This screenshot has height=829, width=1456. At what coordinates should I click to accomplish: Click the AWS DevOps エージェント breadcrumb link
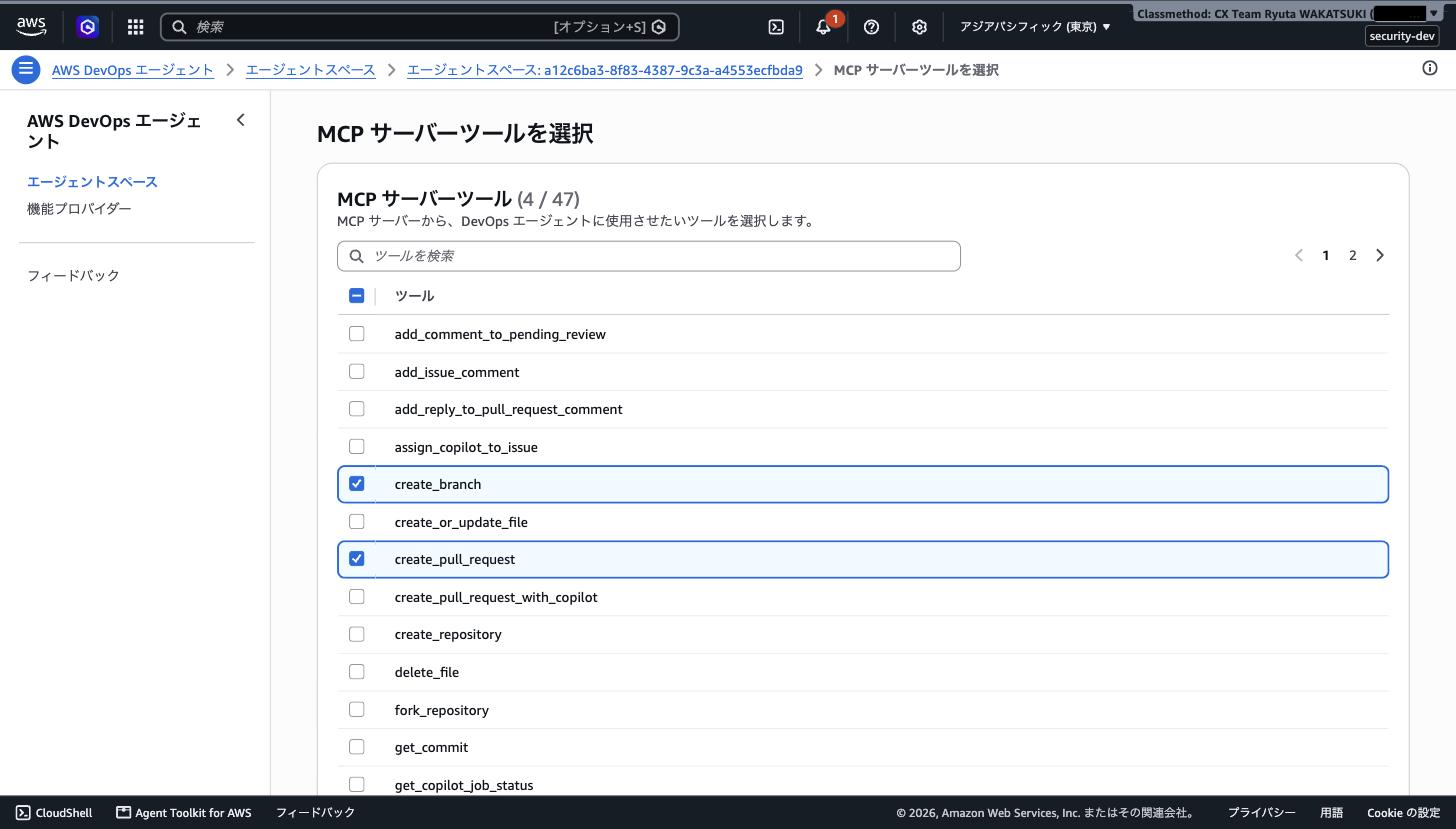click(133, 70)
